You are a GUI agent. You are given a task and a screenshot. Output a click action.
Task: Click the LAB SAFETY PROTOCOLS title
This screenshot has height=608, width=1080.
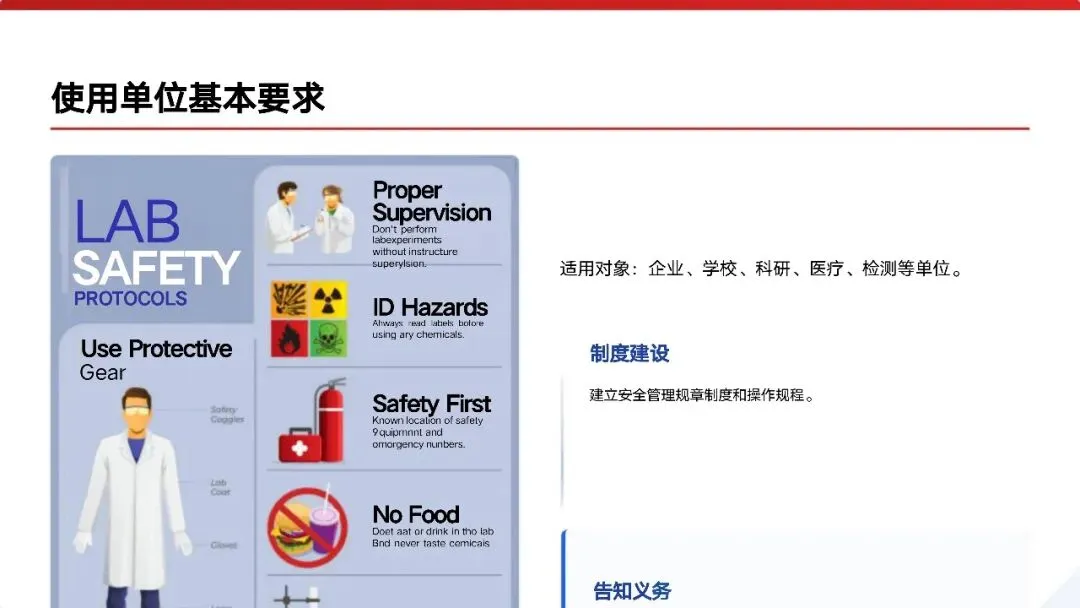(156, 252)
